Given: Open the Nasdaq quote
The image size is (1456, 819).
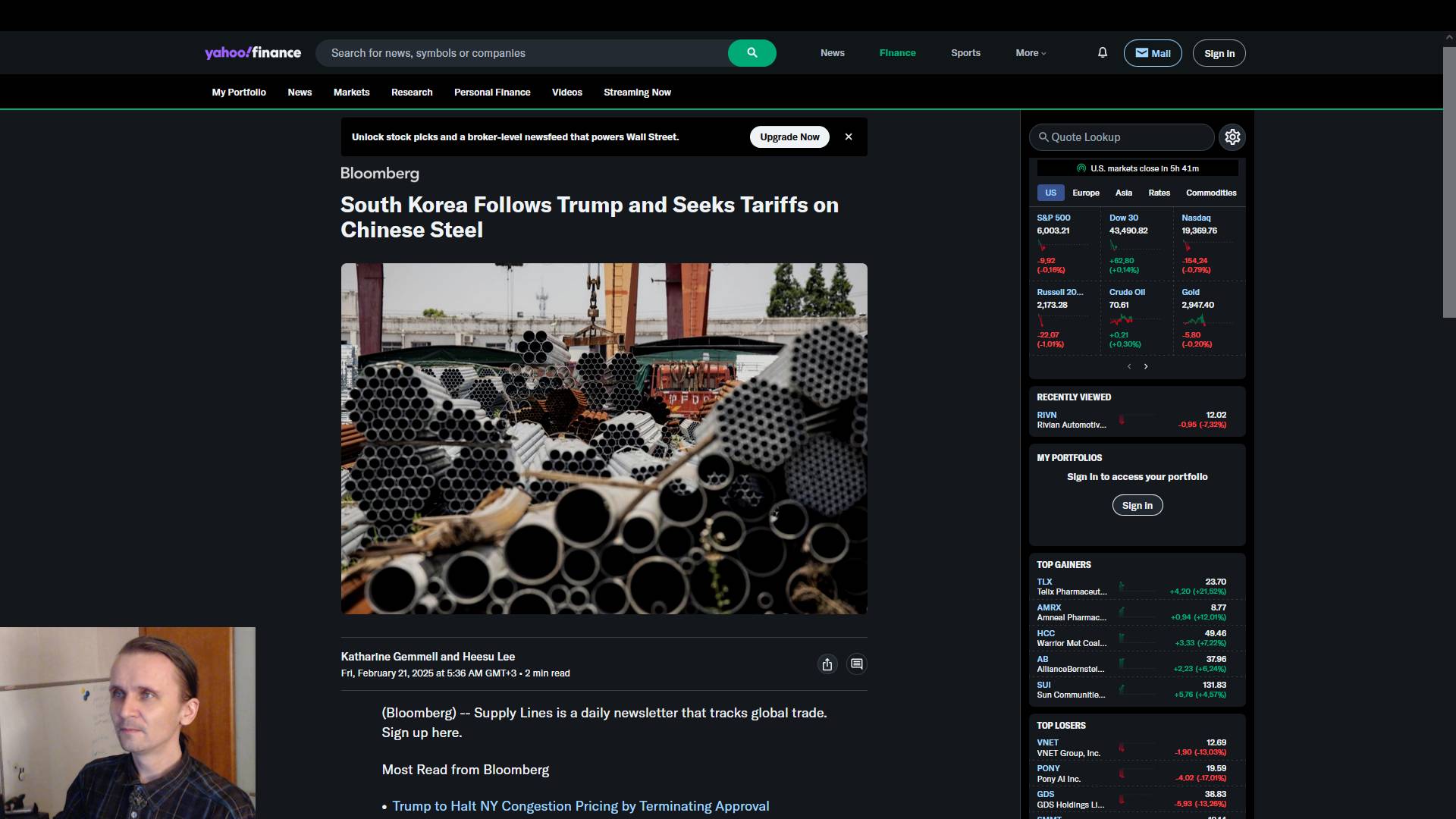Looking at the screenshot, I should point(1196,218).
